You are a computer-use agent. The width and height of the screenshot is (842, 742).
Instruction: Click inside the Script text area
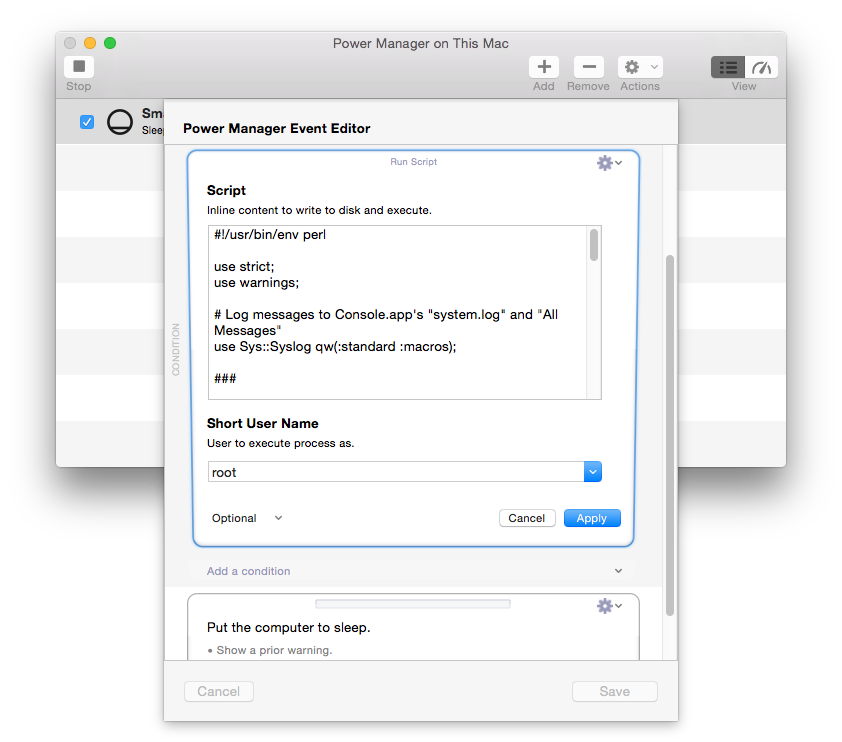[397, 312]
